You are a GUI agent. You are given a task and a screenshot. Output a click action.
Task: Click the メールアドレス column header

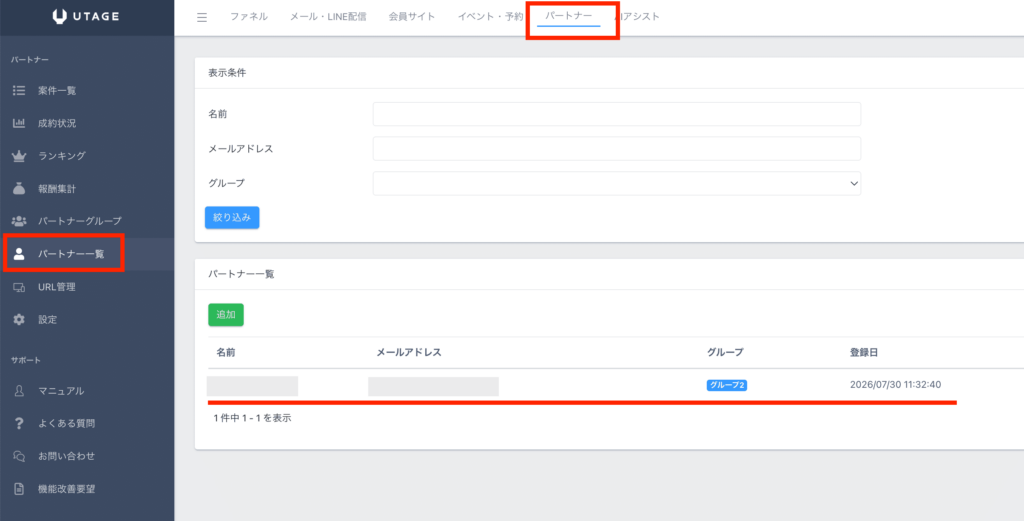tap(409, 353)
